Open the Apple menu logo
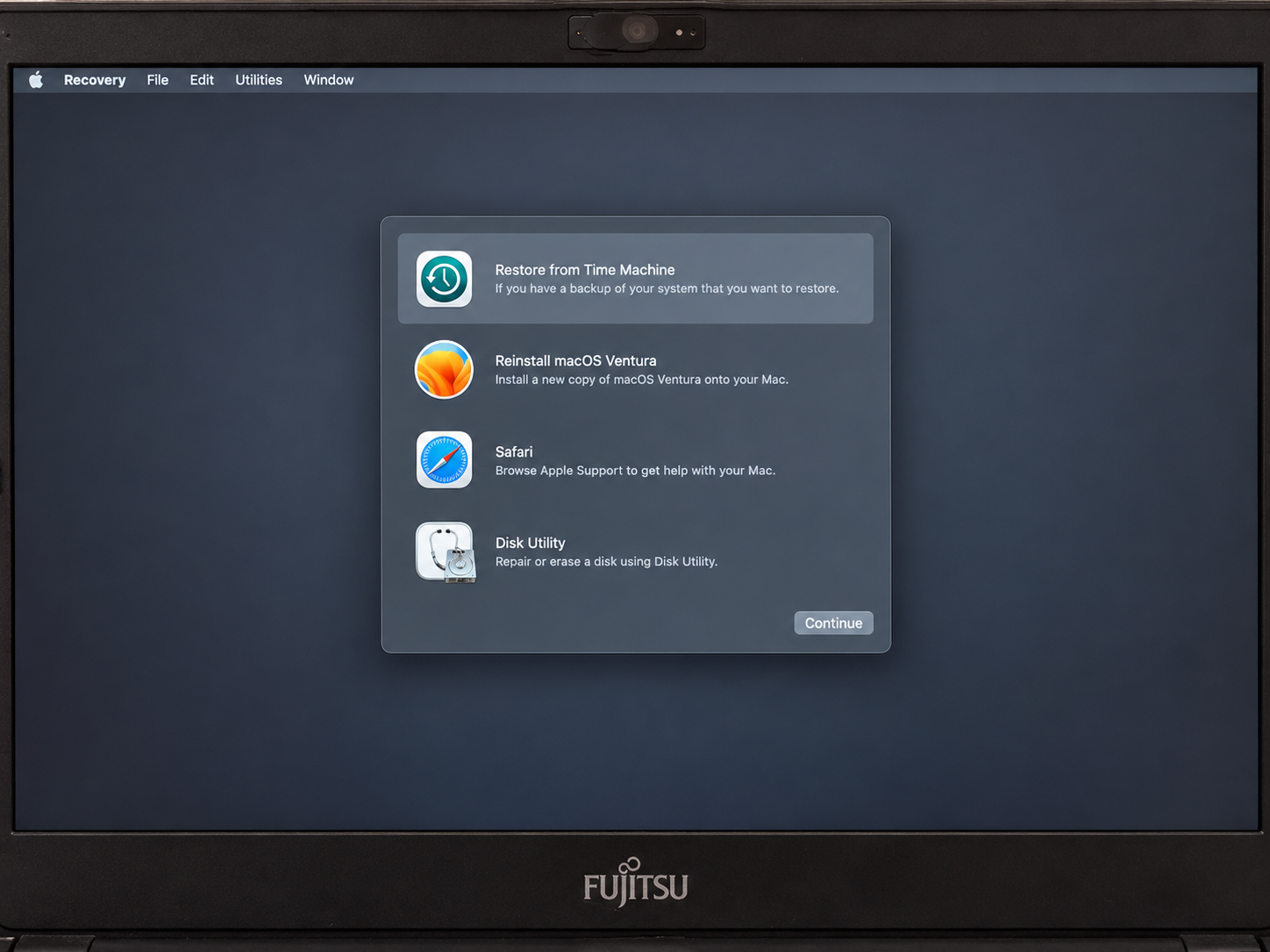This screenshot has height=952, width=1270. tap(36, 80)
